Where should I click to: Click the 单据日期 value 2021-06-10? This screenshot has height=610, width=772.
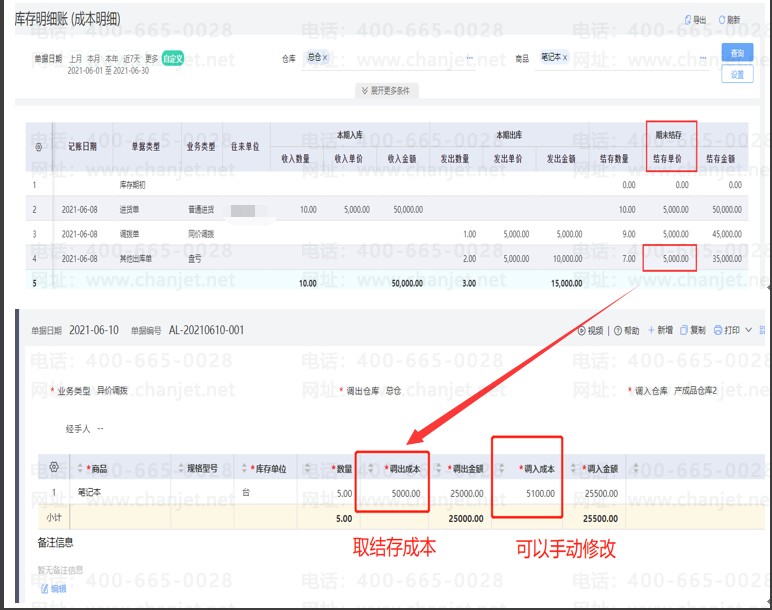94,330
